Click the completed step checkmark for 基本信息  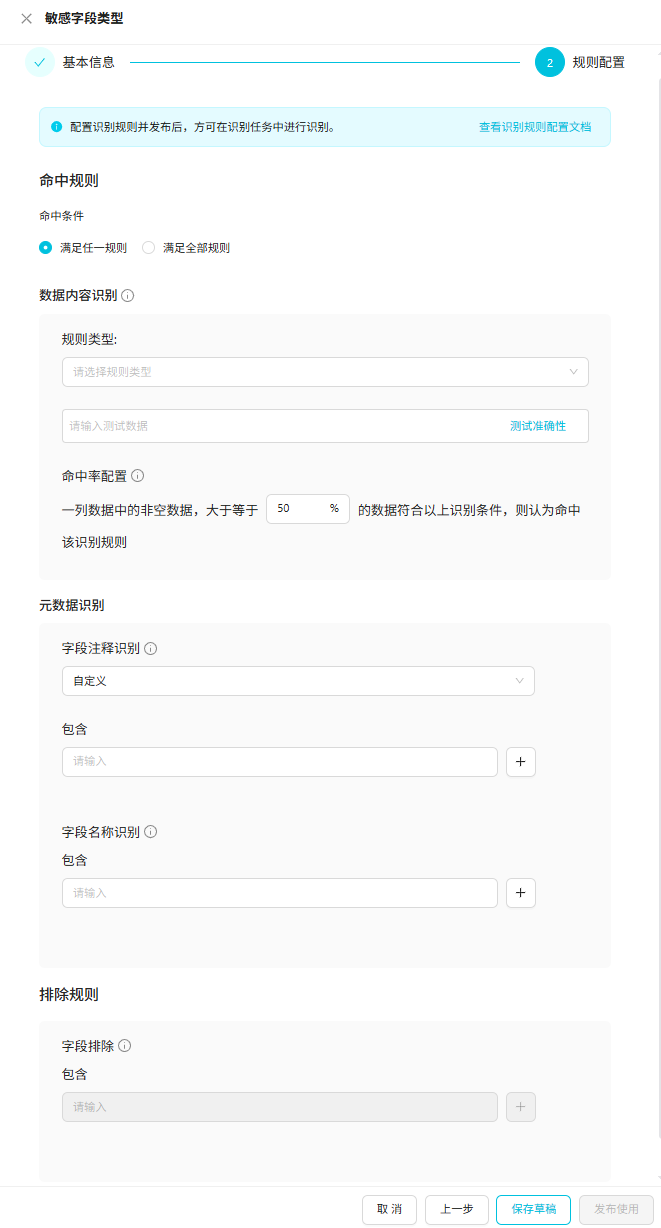[x=39, y=62]
